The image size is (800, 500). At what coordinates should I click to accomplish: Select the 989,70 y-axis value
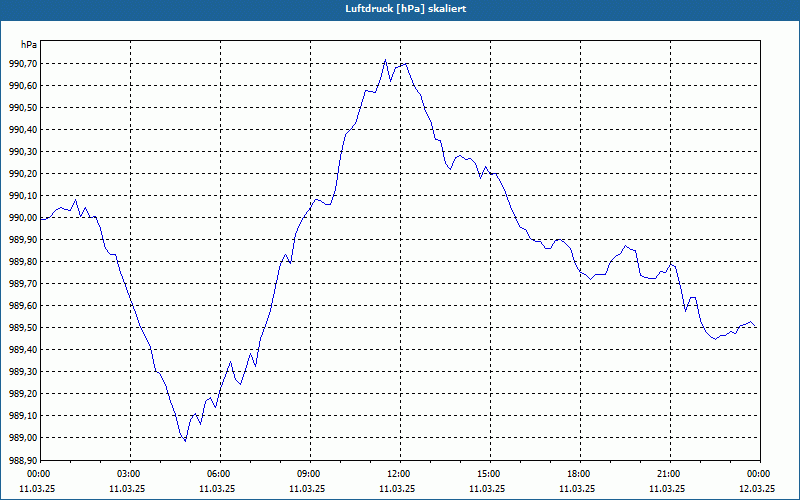point(23,284)
